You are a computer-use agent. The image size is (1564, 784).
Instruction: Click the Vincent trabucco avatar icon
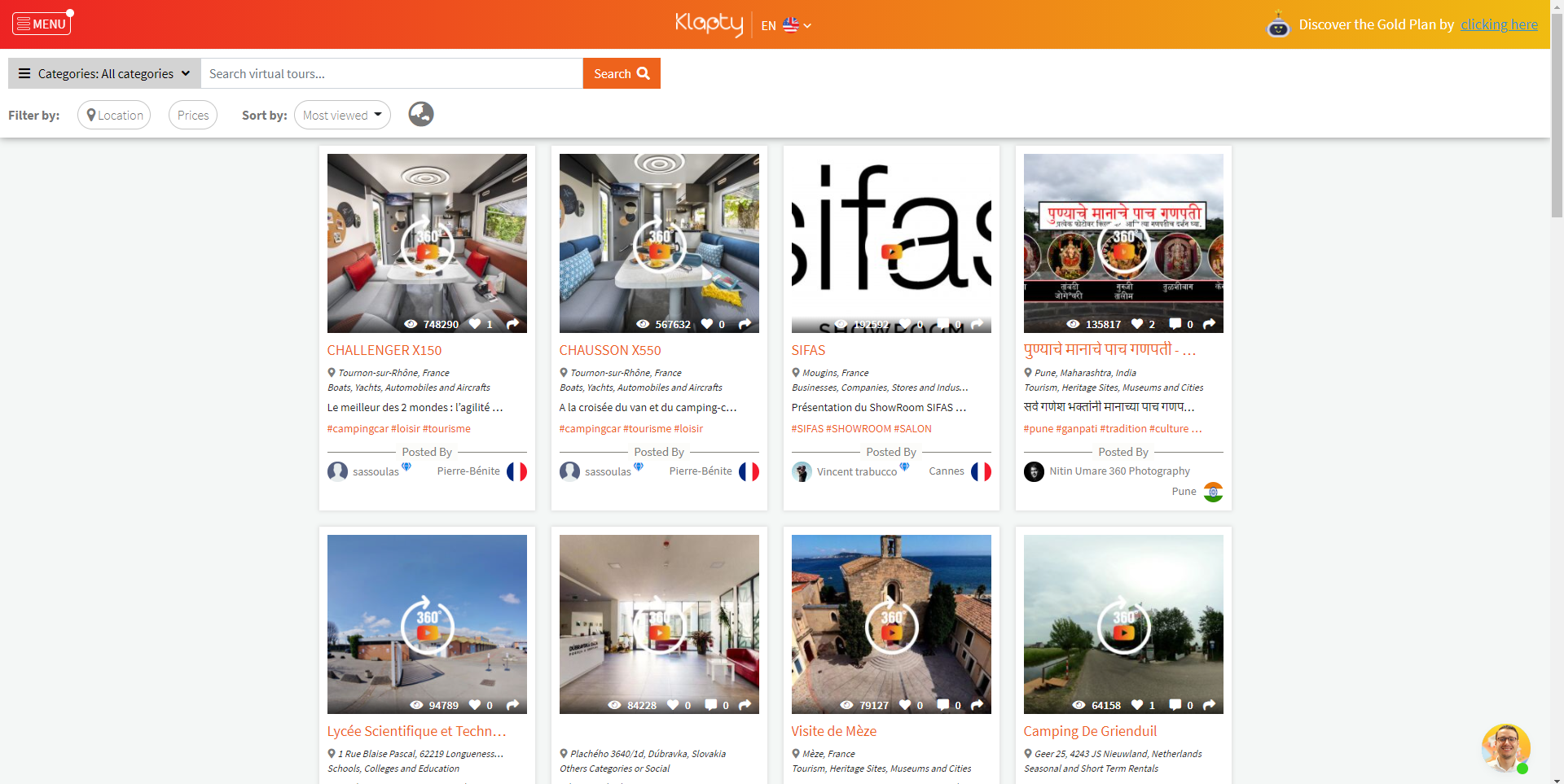click(x=802, y=471)
